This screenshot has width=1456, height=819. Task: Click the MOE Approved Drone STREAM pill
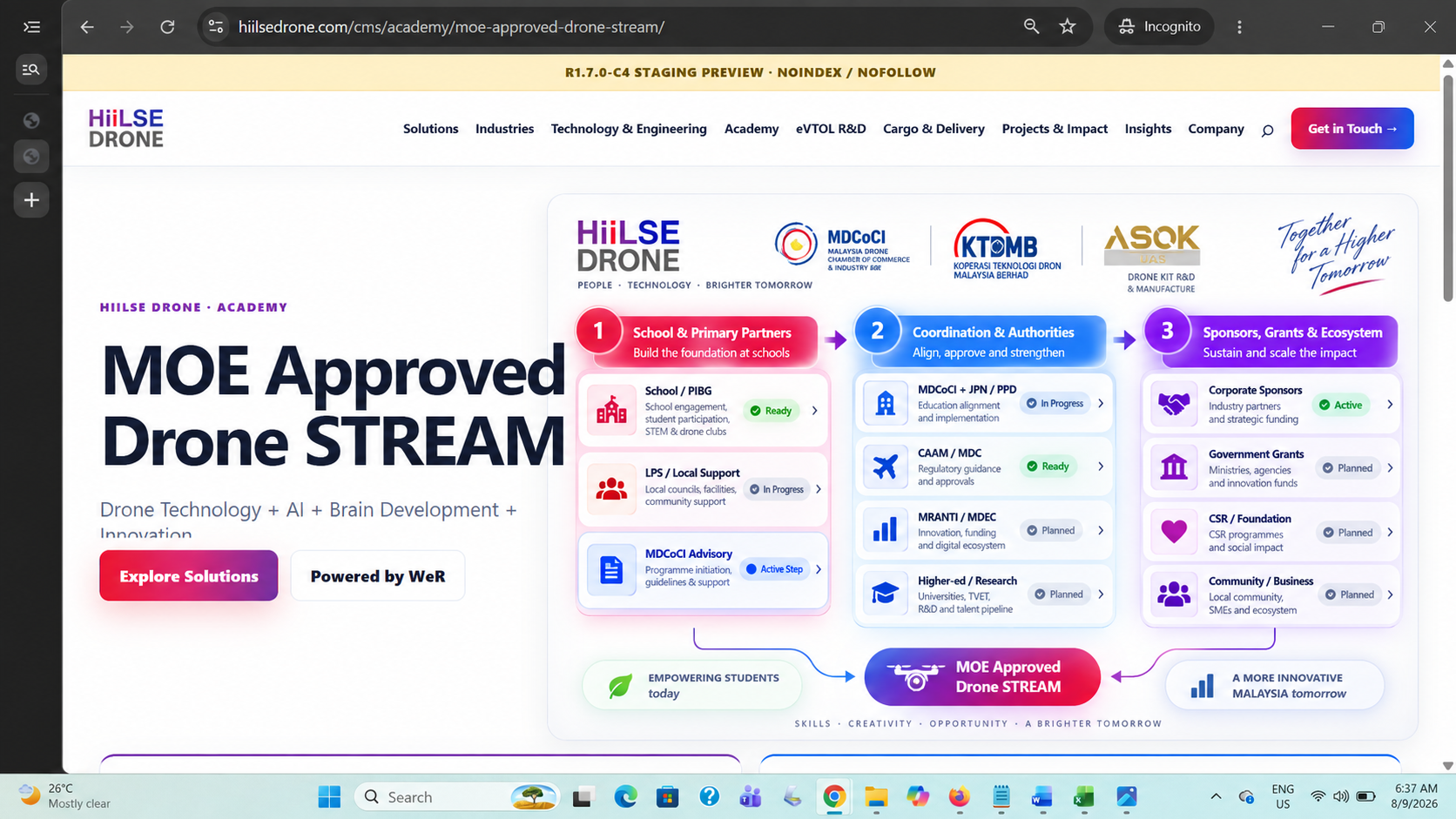[x=982, y=677]
